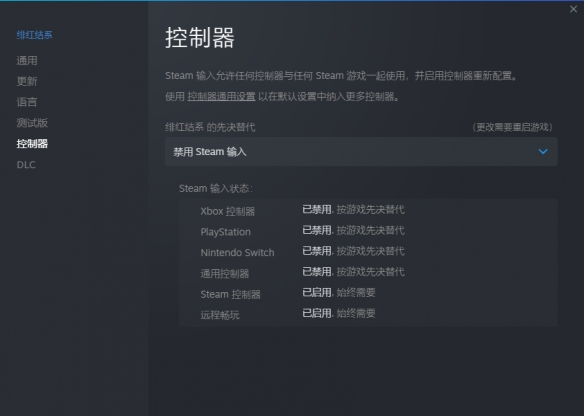Open the 测试版 sidebar tab
The width and height of the screenshot is (584, 416).
coord(32,123)
